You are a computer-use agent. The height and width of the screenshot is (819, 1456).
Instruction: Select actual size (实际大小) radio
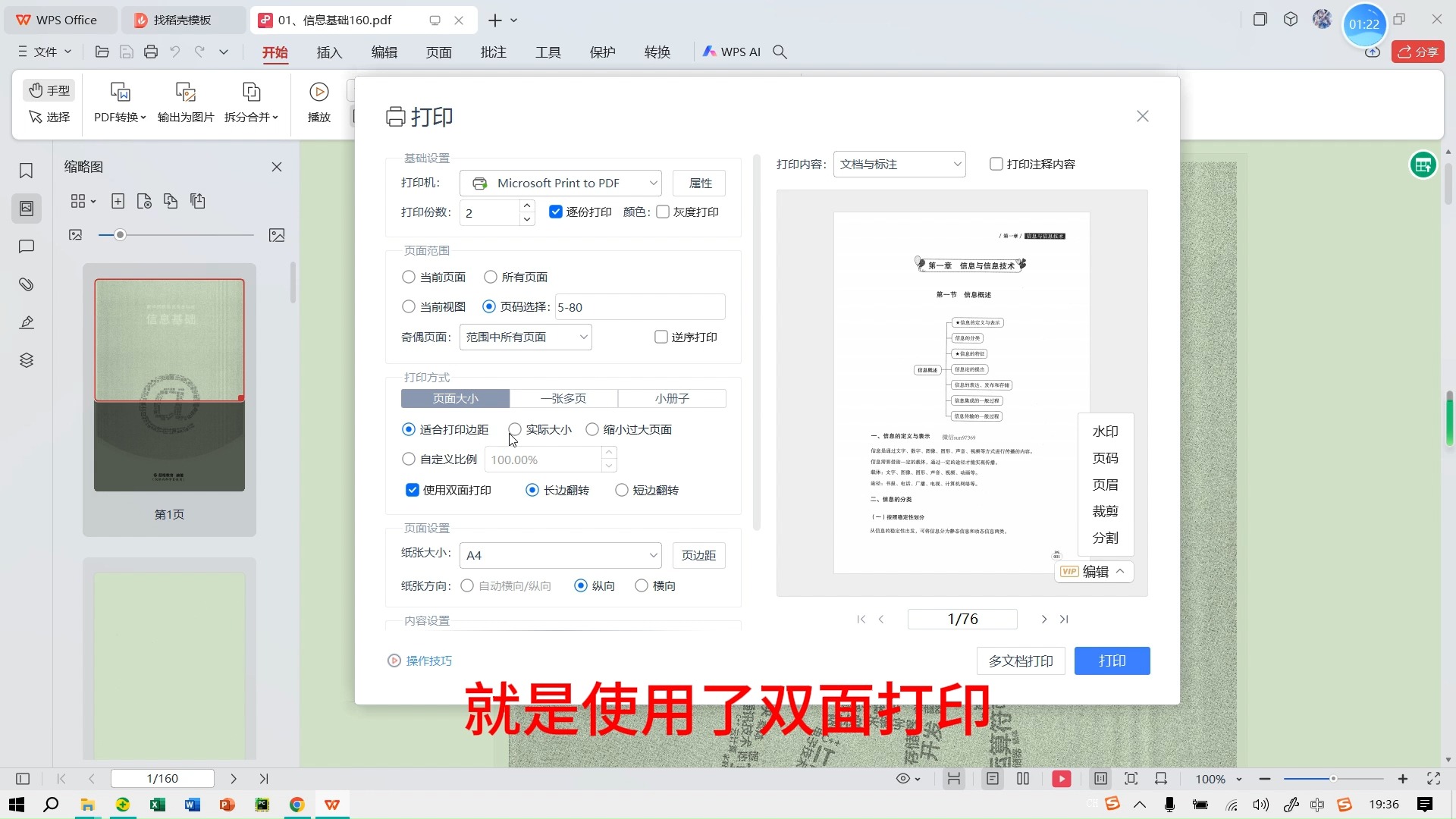click(515, 429)
